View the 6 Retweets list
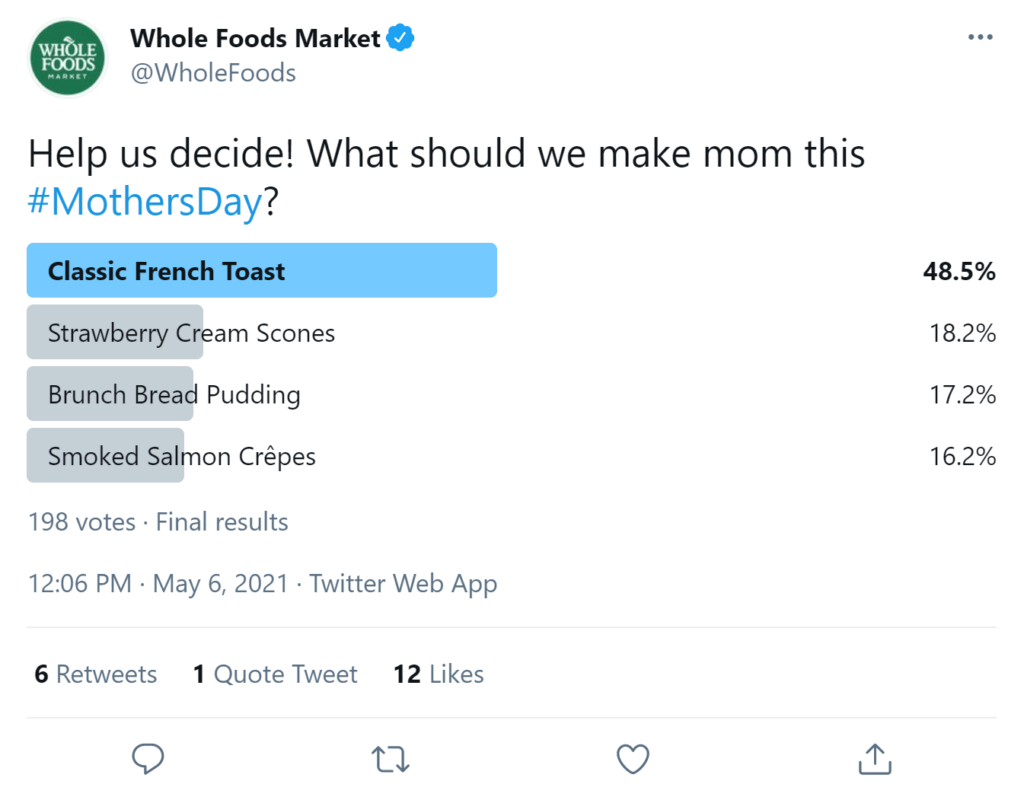This screenshot has height=797, width=1024. (x=96, y=675)
